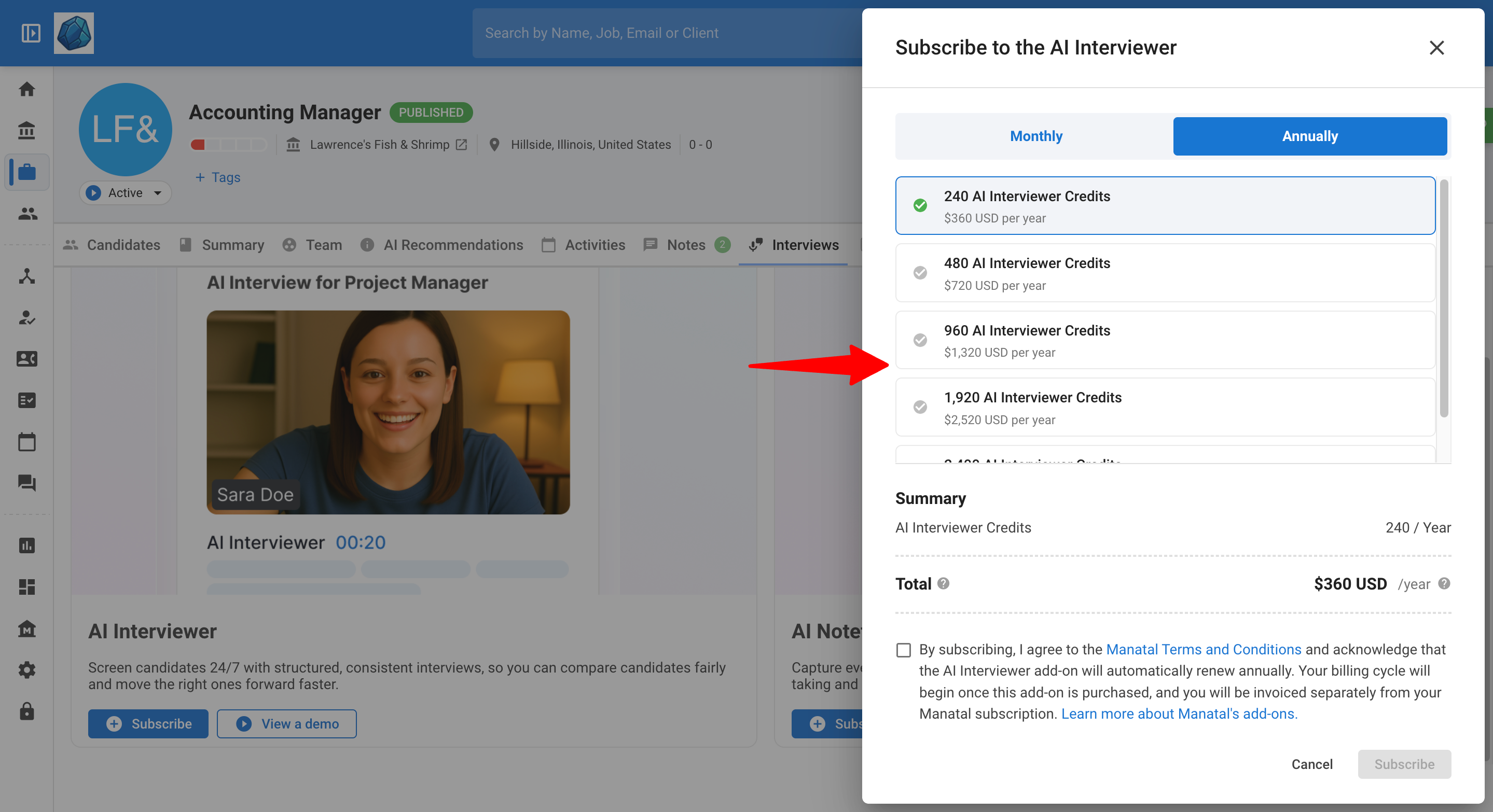The image size is (1493, 812).
Task: Open the Active status dropdown
Action: (x=125, y=193)
